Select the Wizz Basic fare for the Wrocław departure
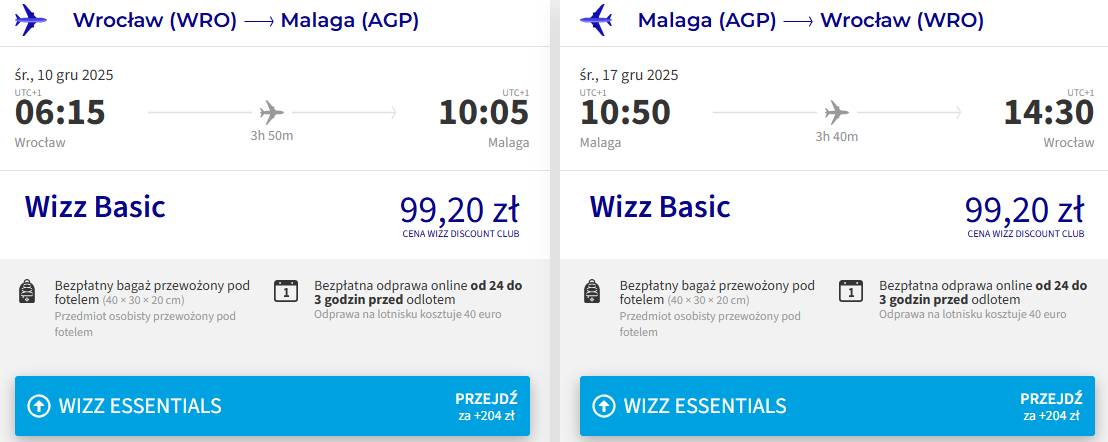The height and width of the screenshot is (442, 1108). 95,207
